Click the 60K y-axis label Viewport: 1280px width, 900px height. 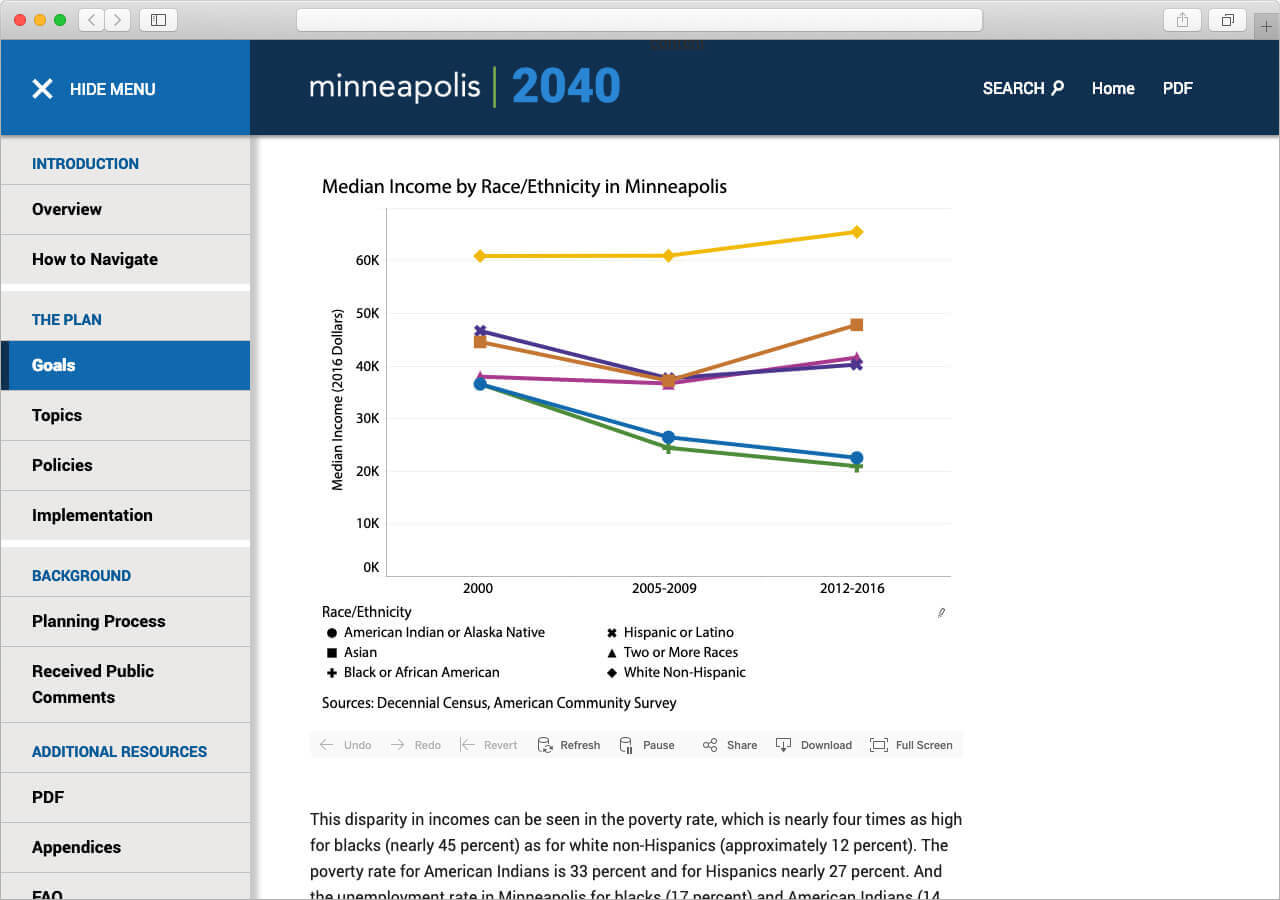click(367, 260)
